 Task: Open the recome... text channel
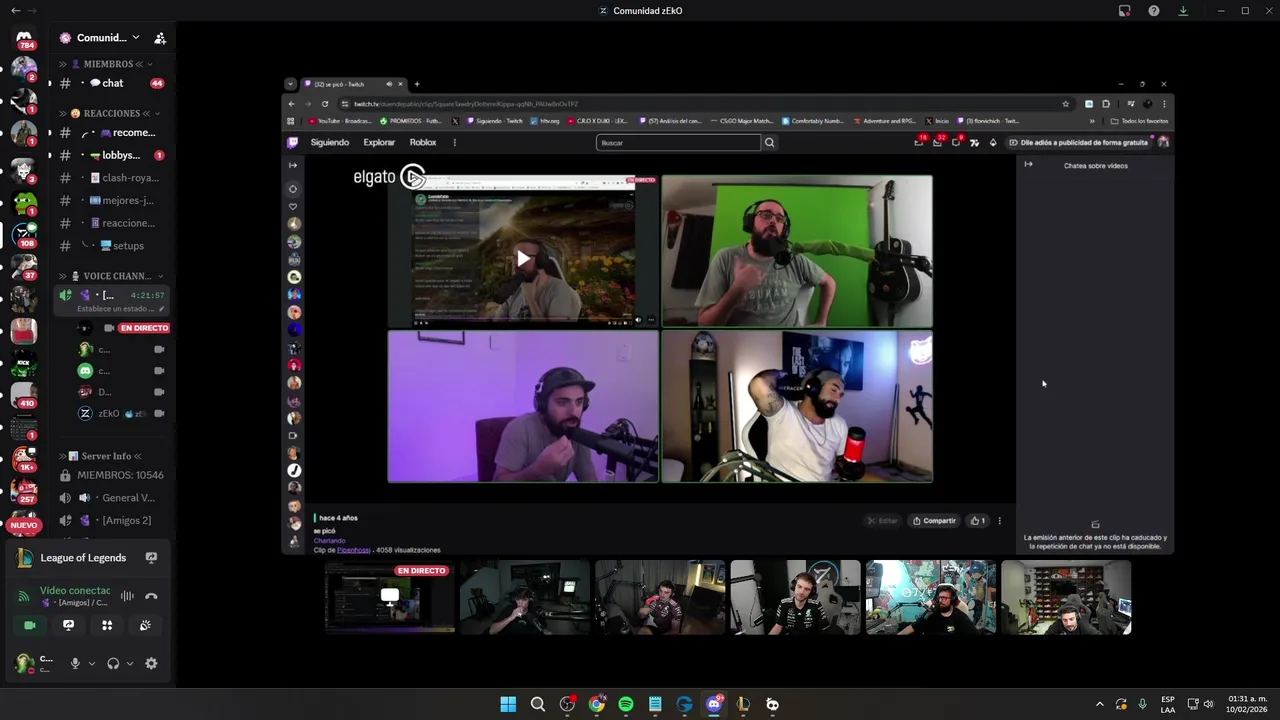[x=111, y=132]
